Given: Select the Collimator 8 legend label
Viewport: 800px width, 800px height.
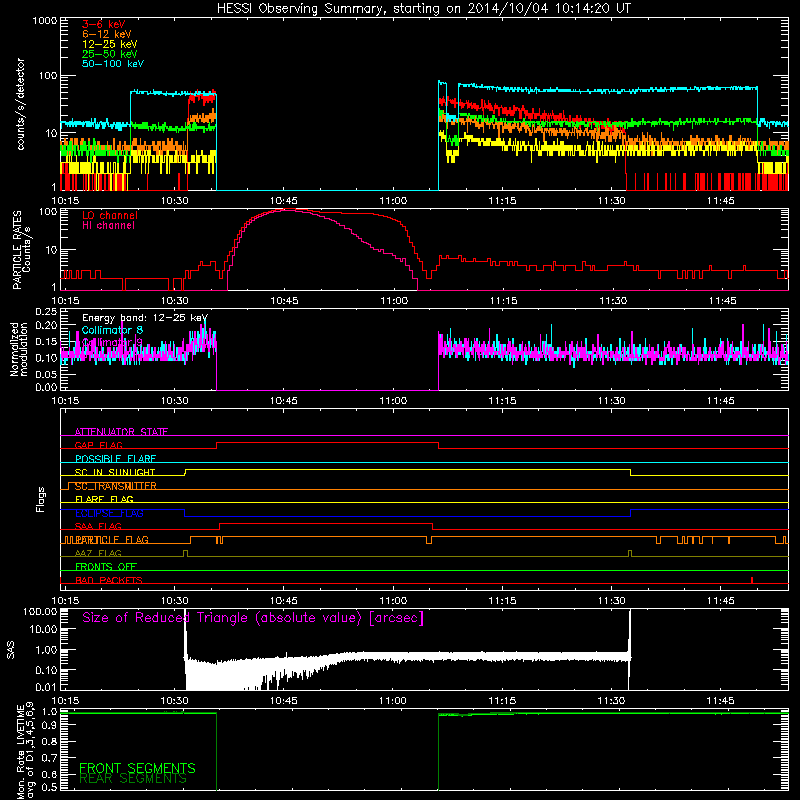Looking at the screenshot, I should coord(112,330).
